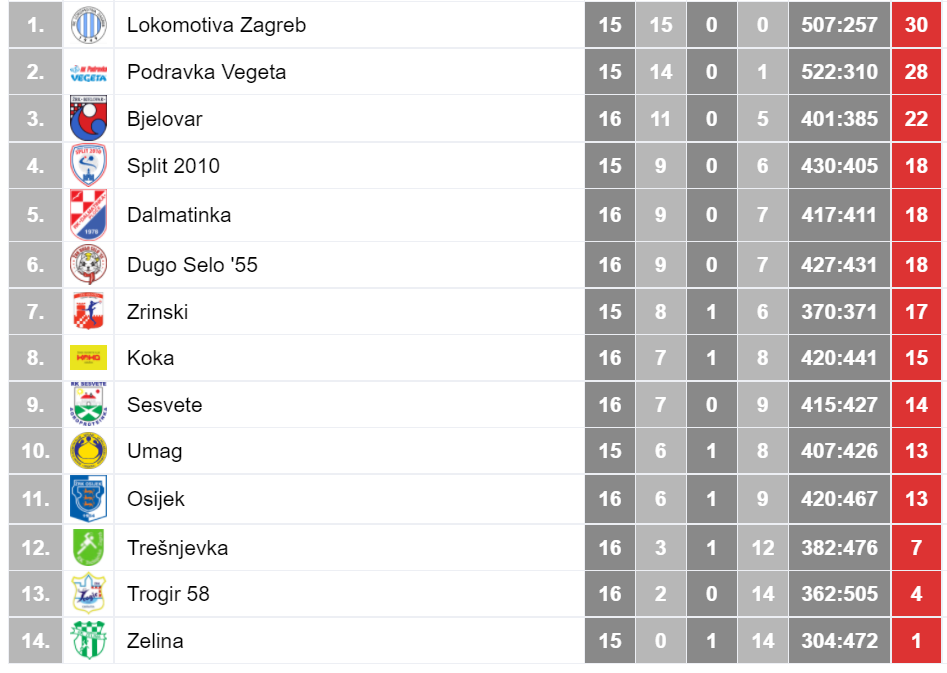Select the 522:310 goal difference cell
Image resolution: width=947 pixels, height=673 pixels.
click(839, 72)
